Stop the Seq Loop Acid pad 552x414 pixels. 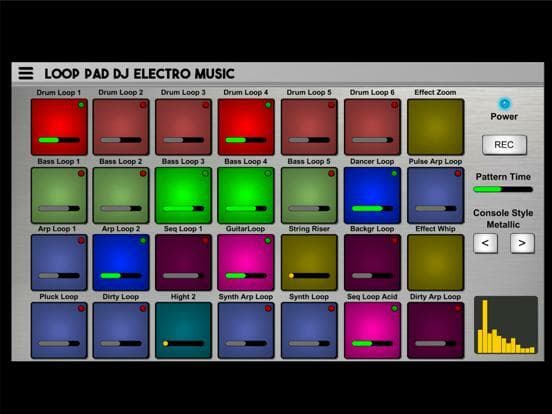tap(372, 331)
